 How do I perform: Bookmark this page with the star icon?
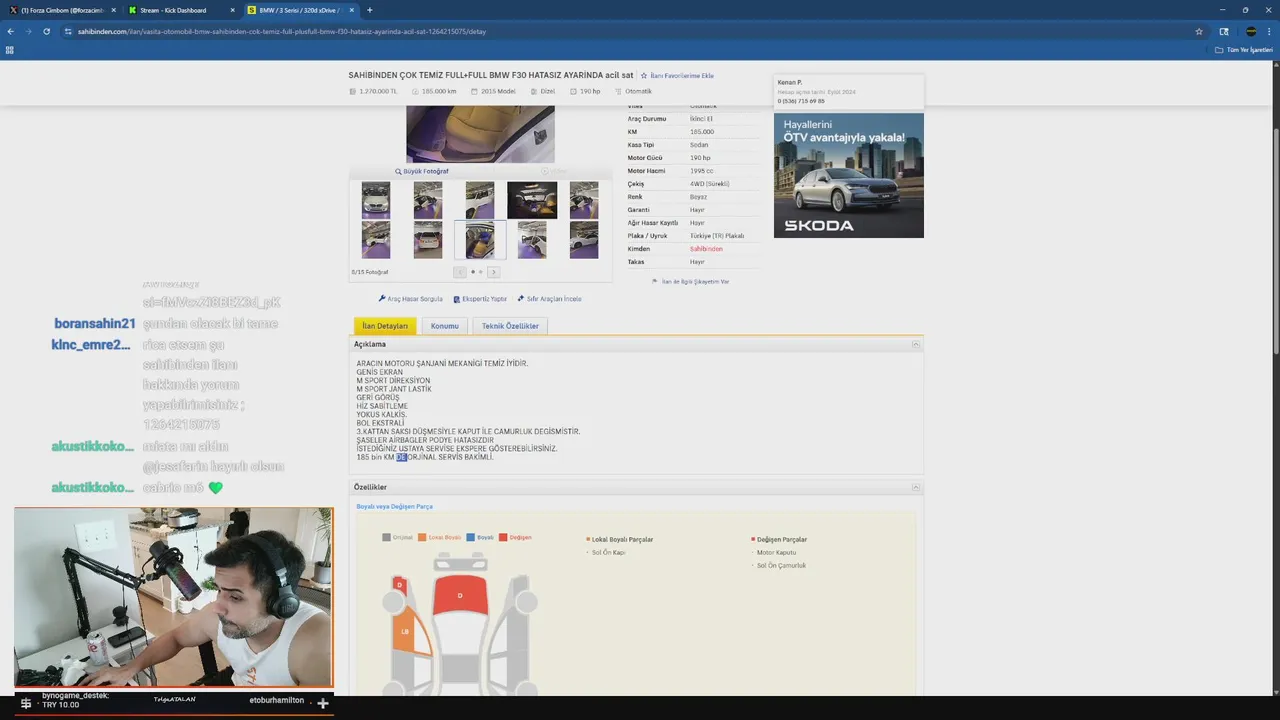tap(1199, 31)
